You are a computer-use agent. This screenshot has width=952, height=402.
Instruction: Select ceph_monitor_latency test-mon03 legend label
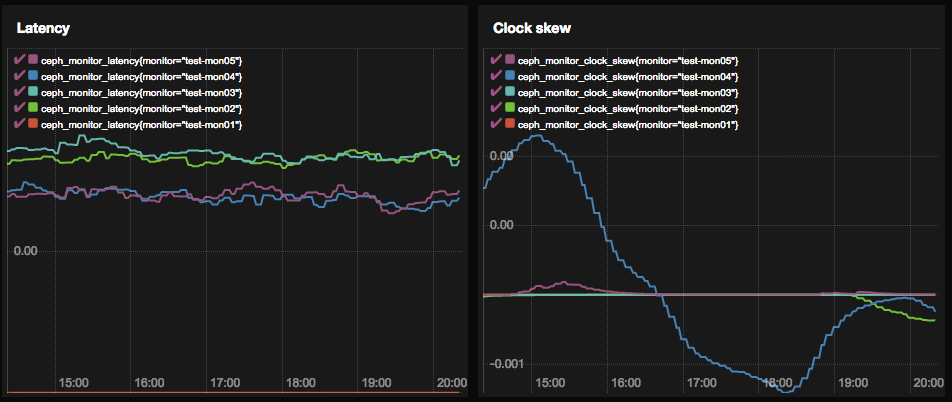point(142,92)
